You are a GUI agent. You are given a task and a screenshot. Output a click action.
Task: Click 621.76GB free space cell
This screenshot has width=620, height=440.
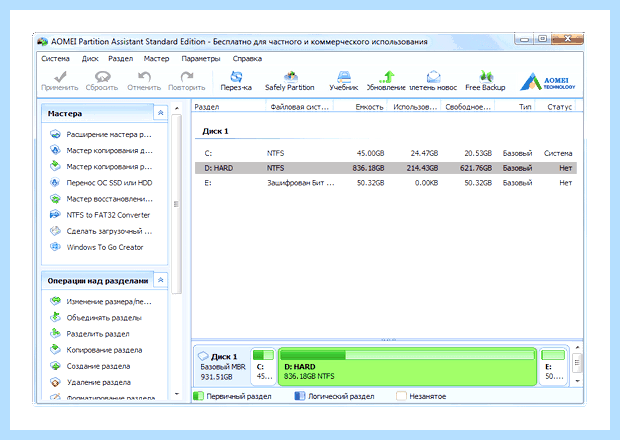[476, 168]
